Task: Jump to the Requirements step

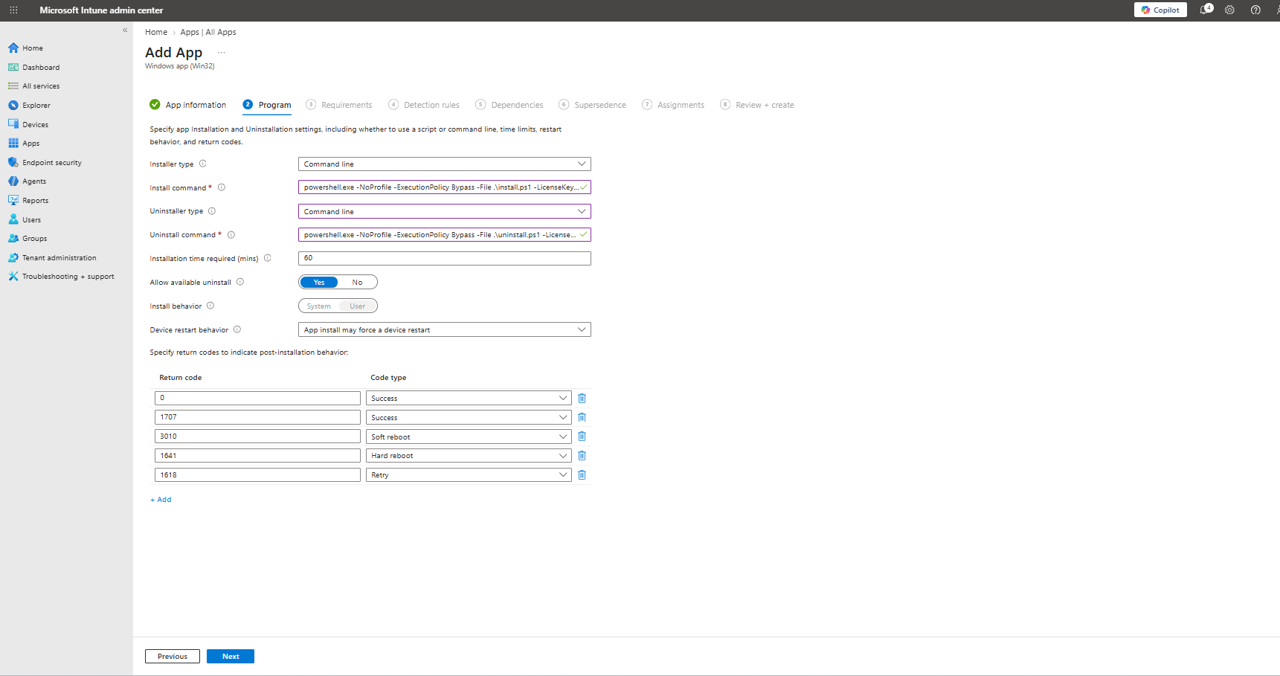Action: (x=339, y=105)
